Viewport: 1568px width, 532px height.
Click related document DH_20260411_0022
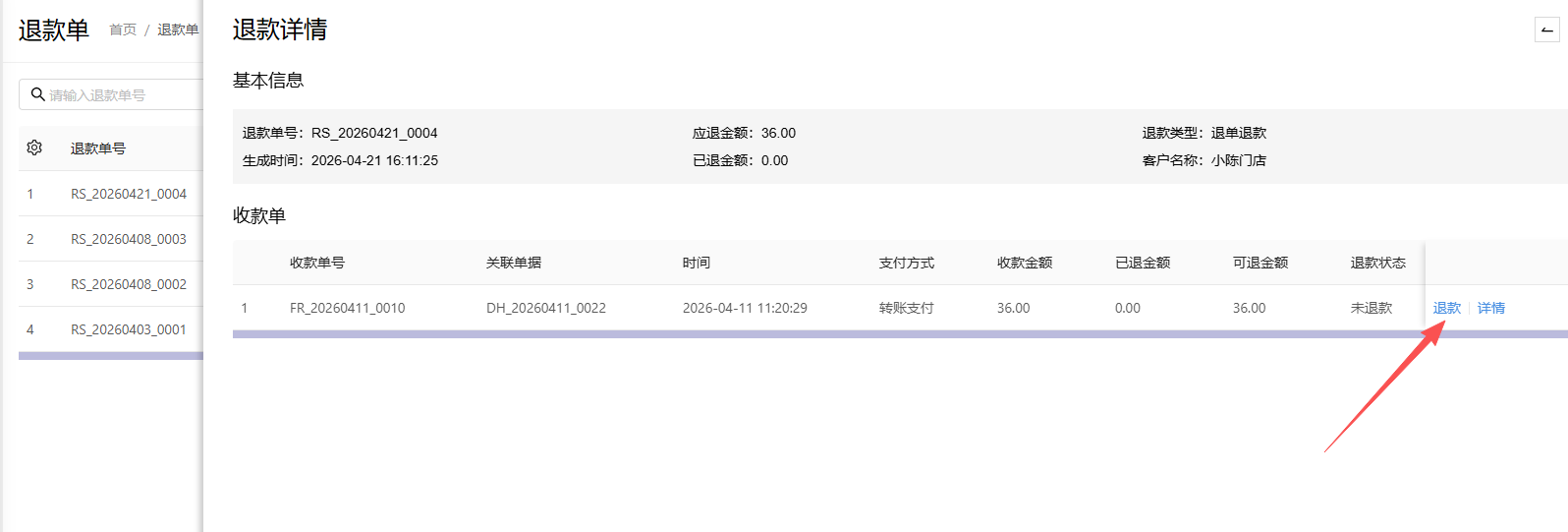[x=546, y=308]
